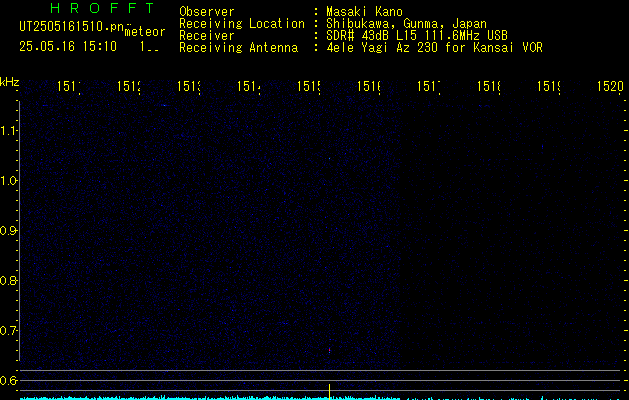Click the 1.0 frequency axis label
This screenshot has height=400, width=629.
pyautogui.click(x=7, y=181)
